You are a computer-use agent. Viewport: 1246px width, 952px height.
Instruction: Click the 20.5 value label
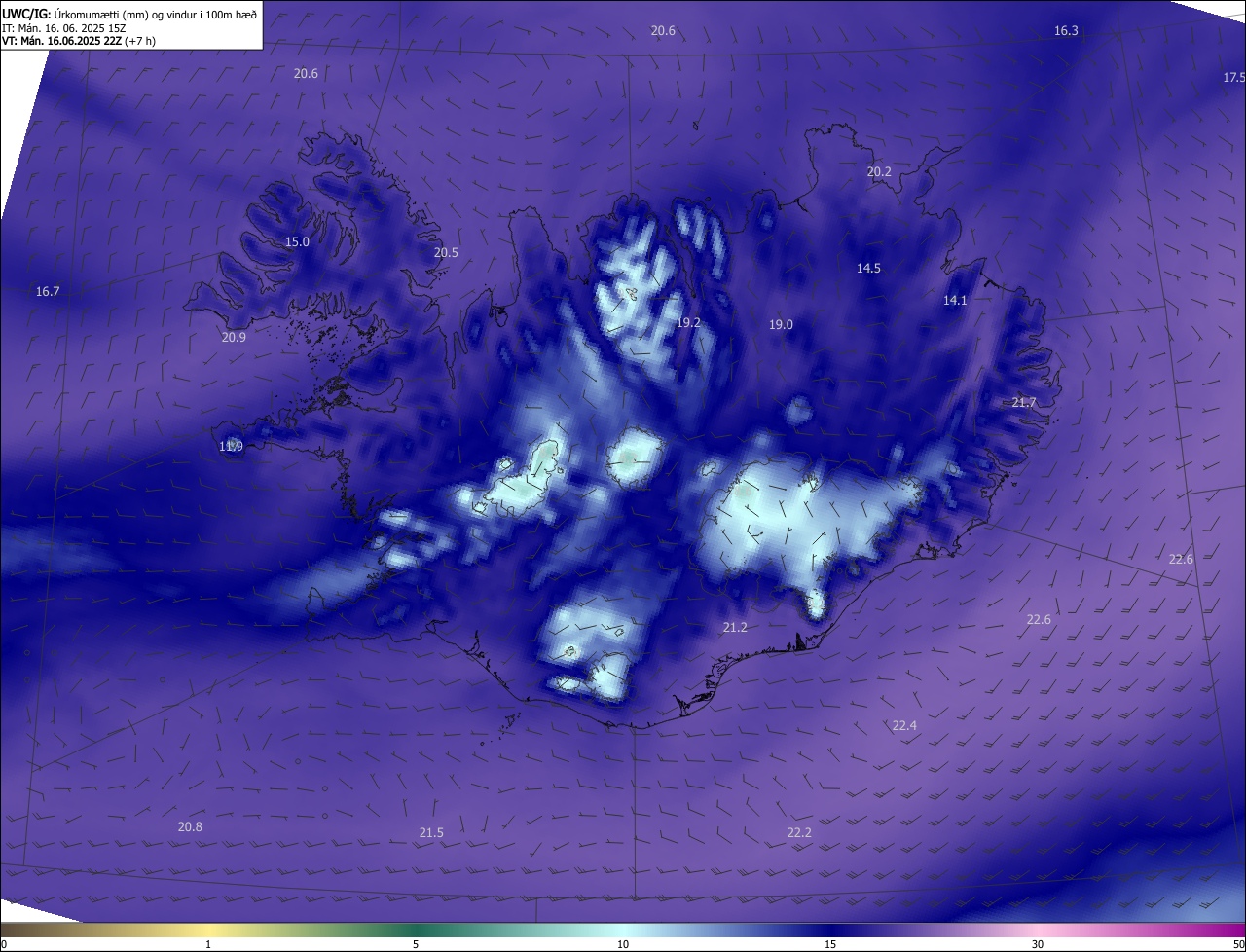pyautogui.click(x=446, y=252)
